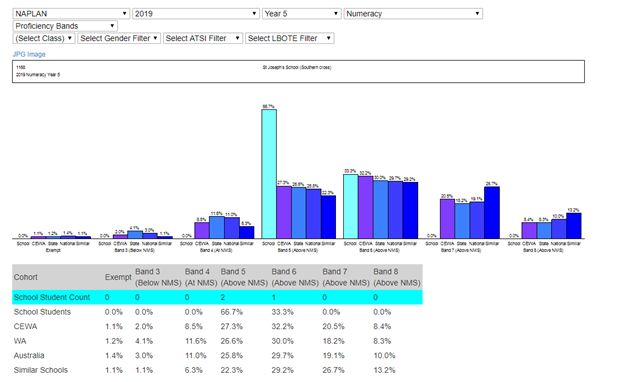This screenshot has height=382, width=626.
Task: Click the School bar in Band 6 group
Action: [351, 206]
